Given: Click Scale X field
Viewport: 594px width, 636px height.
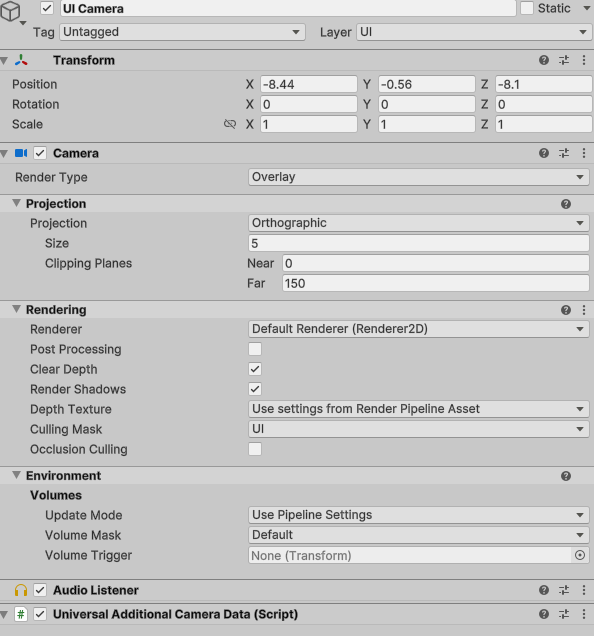Looking at the screenshot, I should (309, 124).
